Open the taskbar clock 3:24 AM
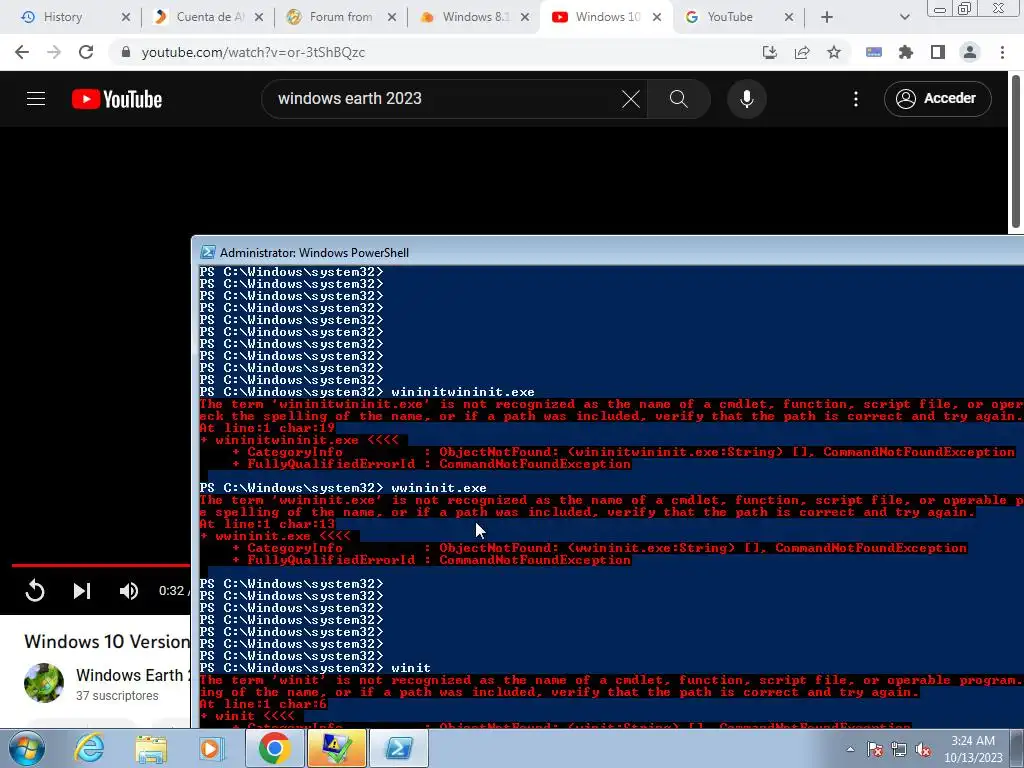Screen dimensions: 1024x768 click(x=973, y=748)
